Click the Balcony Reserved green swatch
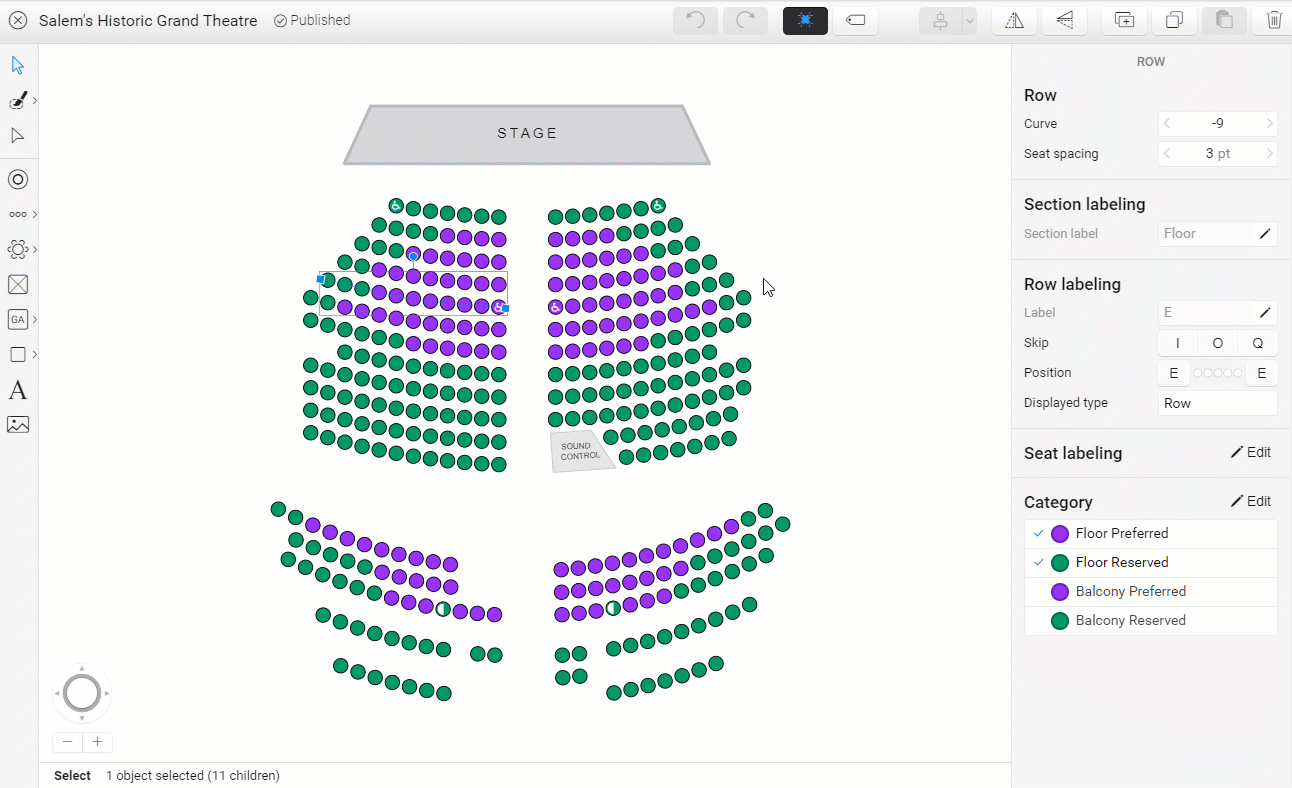The height and width of the screenshot is (788, 1292). 1060,621
